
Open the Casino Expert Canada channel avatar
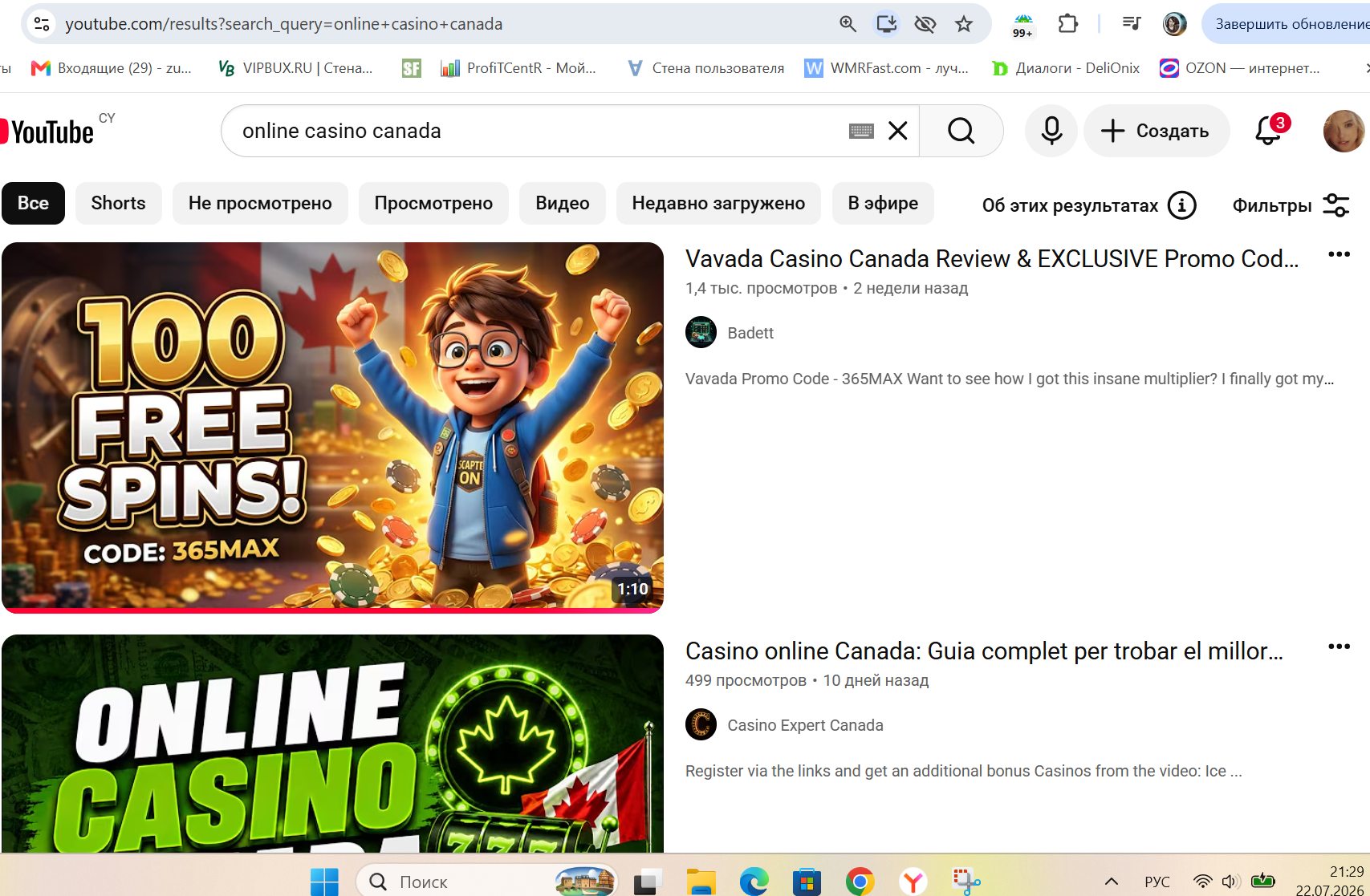pos(701,725)
